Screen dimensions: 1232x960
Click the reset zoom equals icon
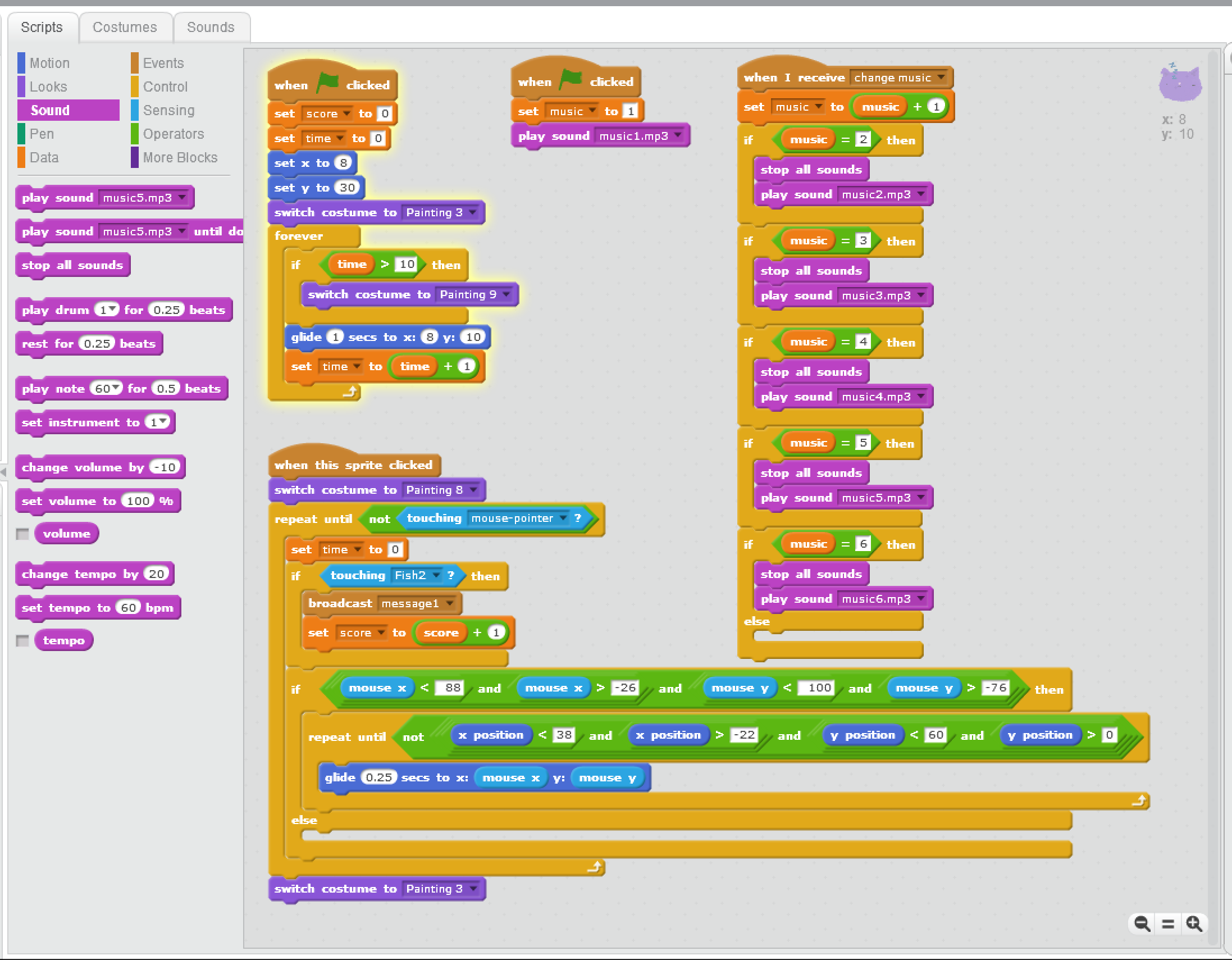[1167, 924]
